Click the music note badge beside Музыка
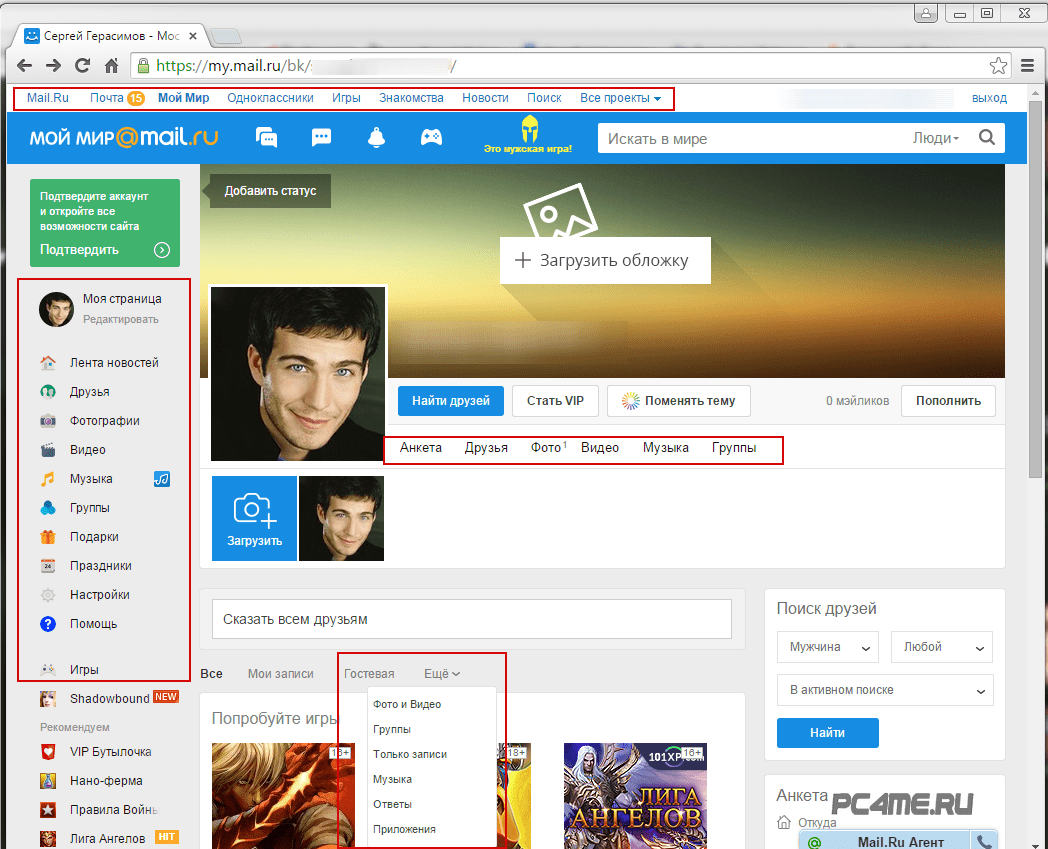 click(162, 479)
